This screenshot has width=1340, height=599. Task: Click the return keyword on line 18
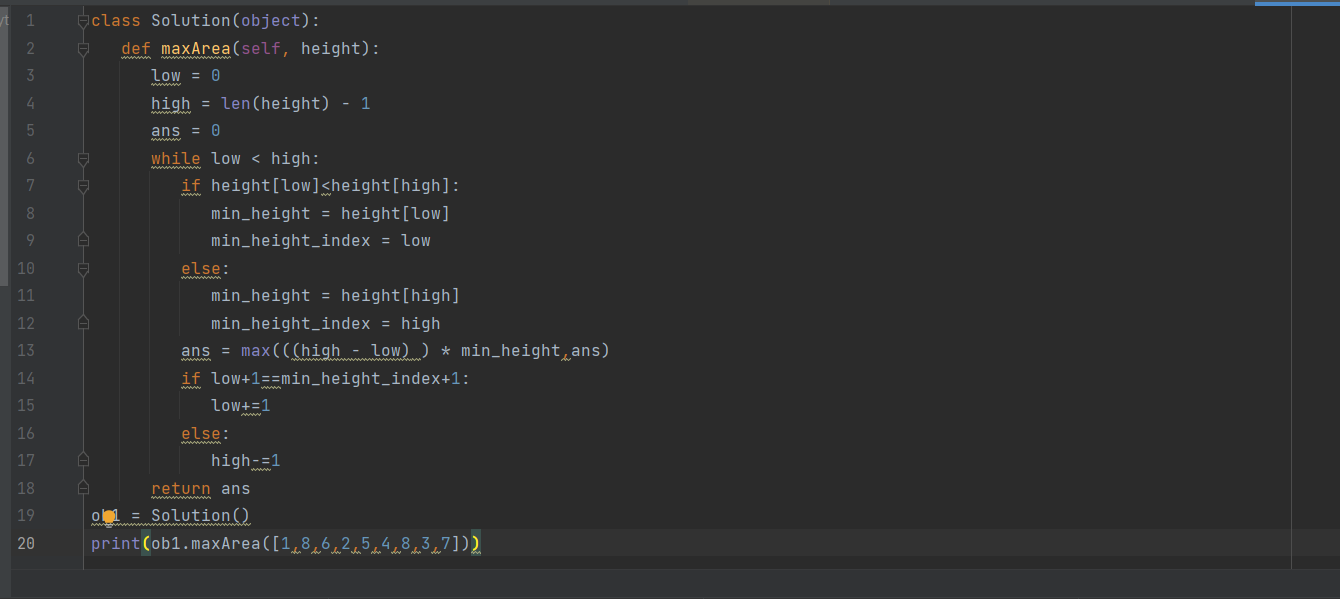180,489
